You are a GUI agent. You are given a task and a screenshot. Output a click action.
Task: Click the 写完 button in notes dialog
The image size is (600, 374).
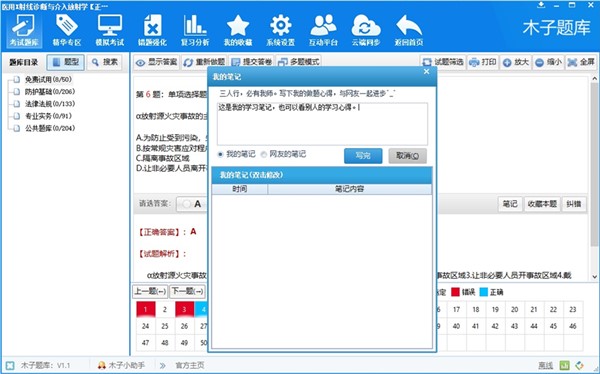[363, 156]
